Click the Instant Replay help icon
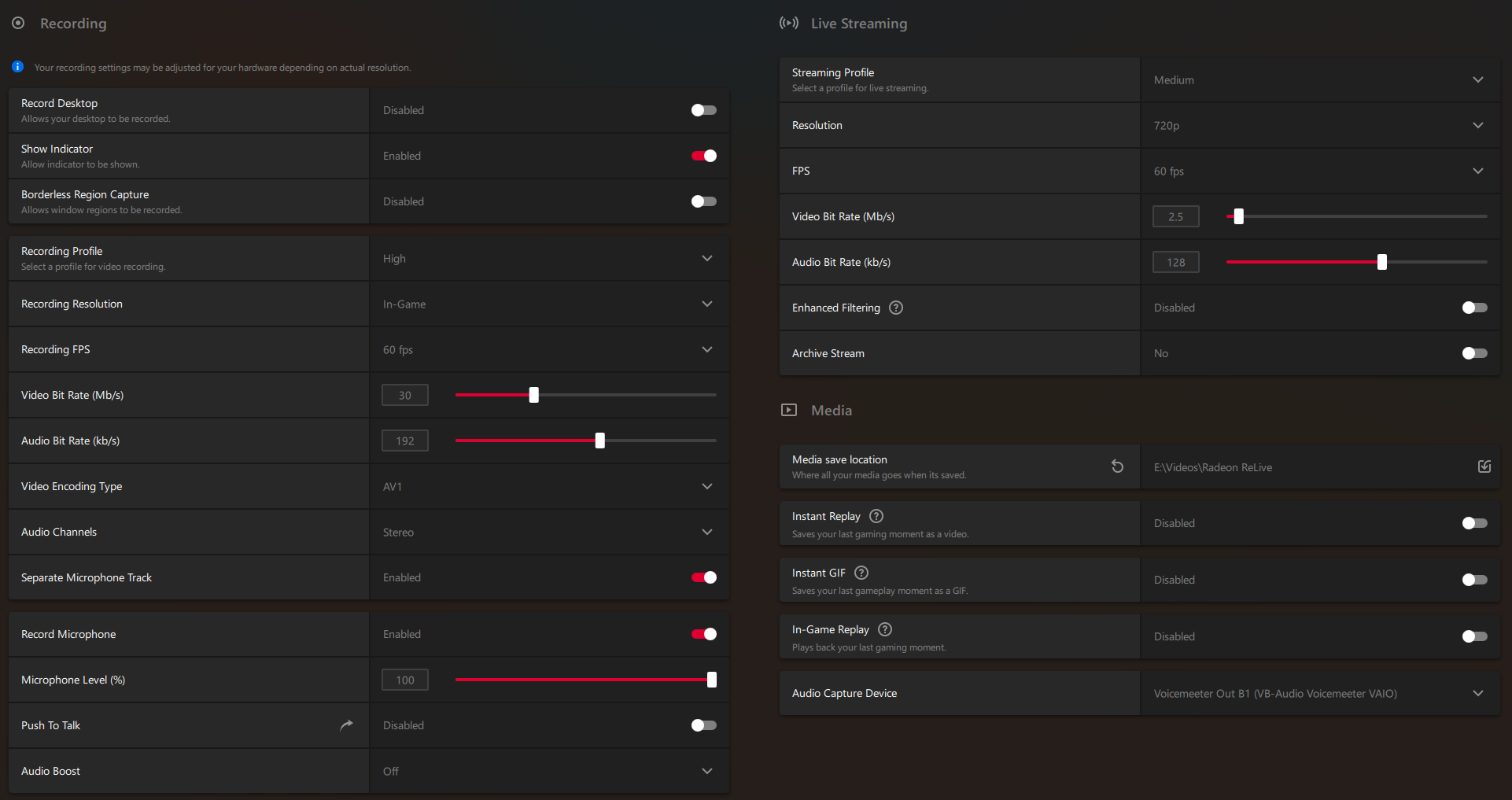This screenshot has width=1512, height=800. point(876,516)
